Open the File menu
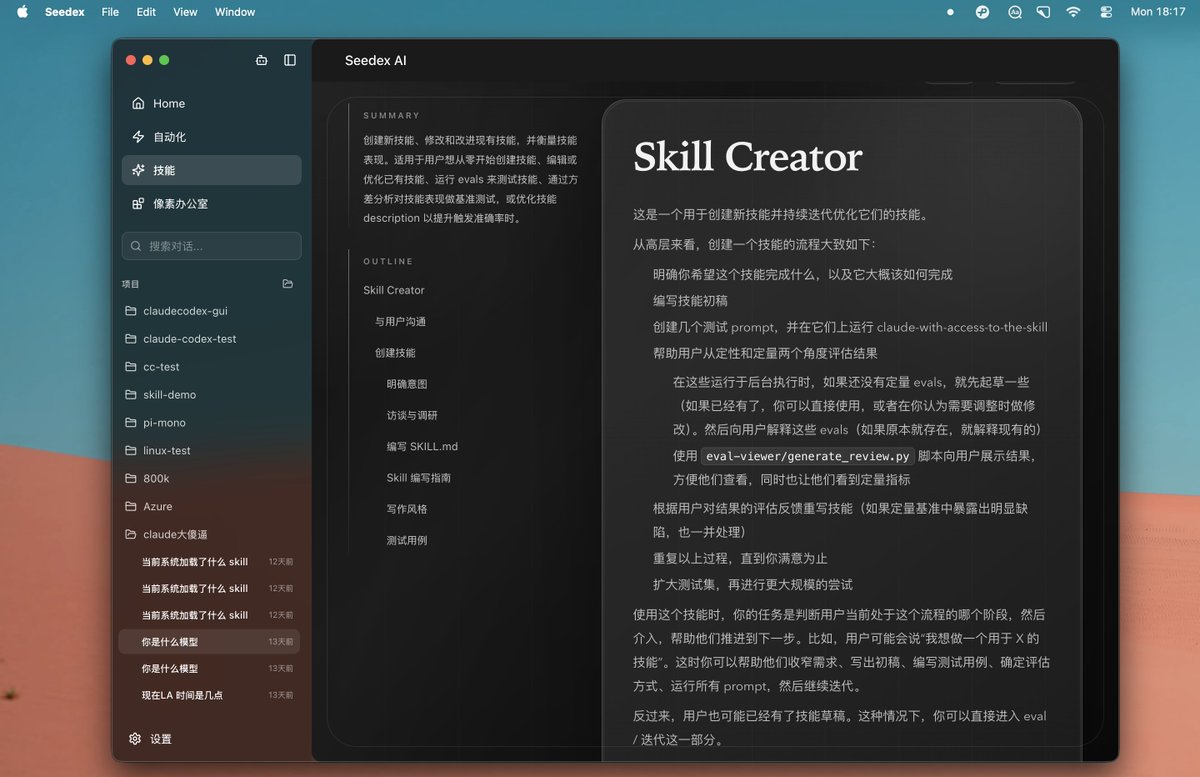Viewport: 1200px width, 777px height. pyautogui.click(x=110, y=12)
